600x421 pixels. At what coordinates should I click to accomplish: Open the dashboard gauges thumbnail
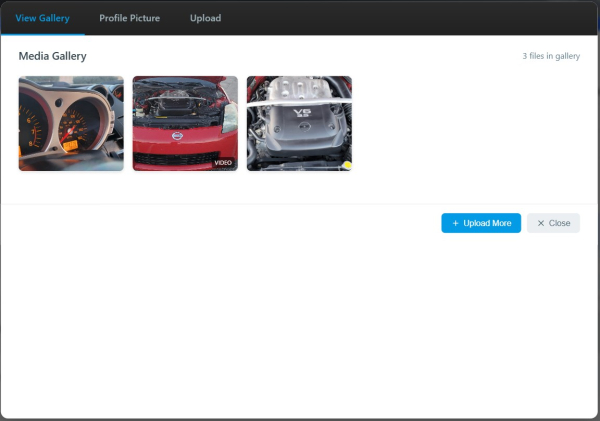tap(71, 123)
